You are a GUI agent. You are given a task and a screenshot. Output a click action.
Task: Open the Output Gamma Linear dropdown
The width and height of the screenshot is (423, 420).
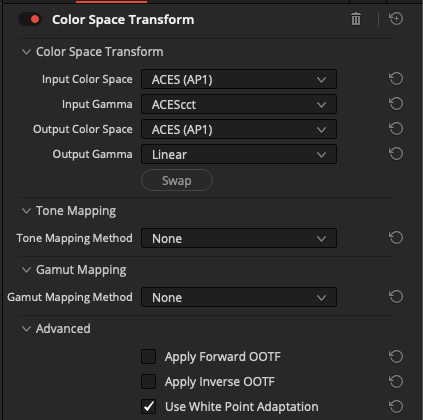coord(239,154)
